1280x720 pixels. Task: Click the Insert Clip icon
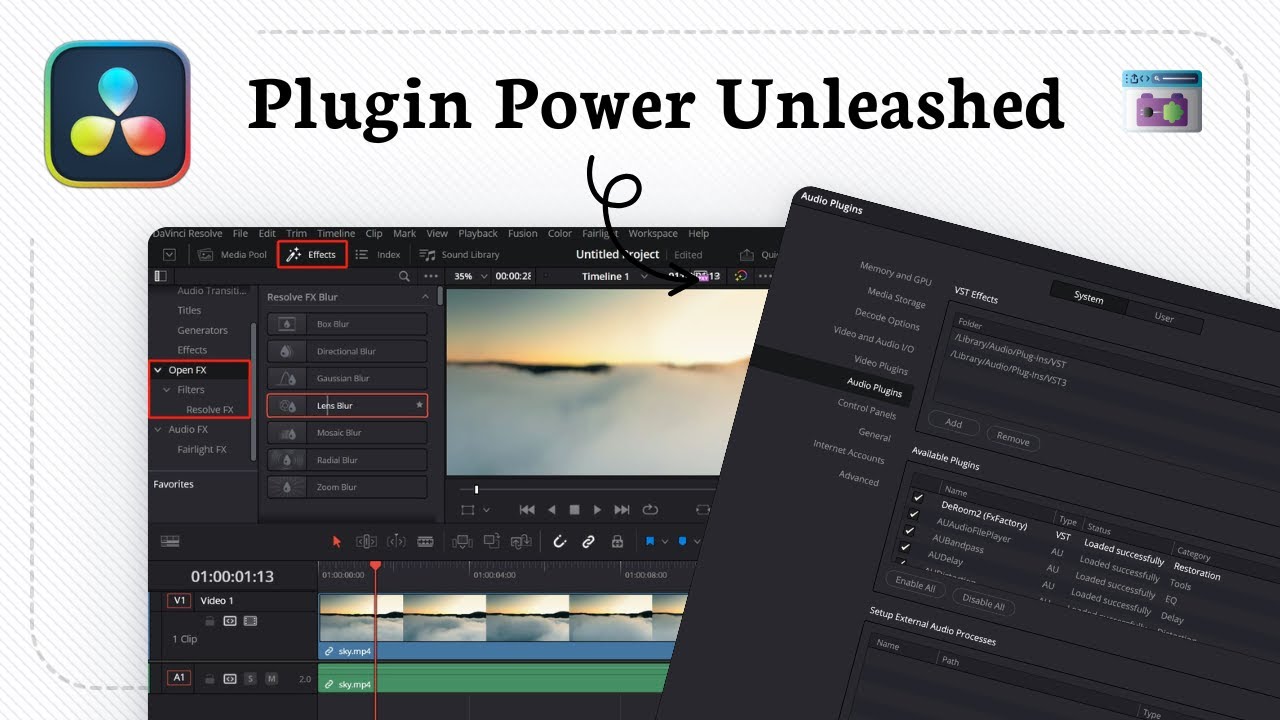(462, 541)
